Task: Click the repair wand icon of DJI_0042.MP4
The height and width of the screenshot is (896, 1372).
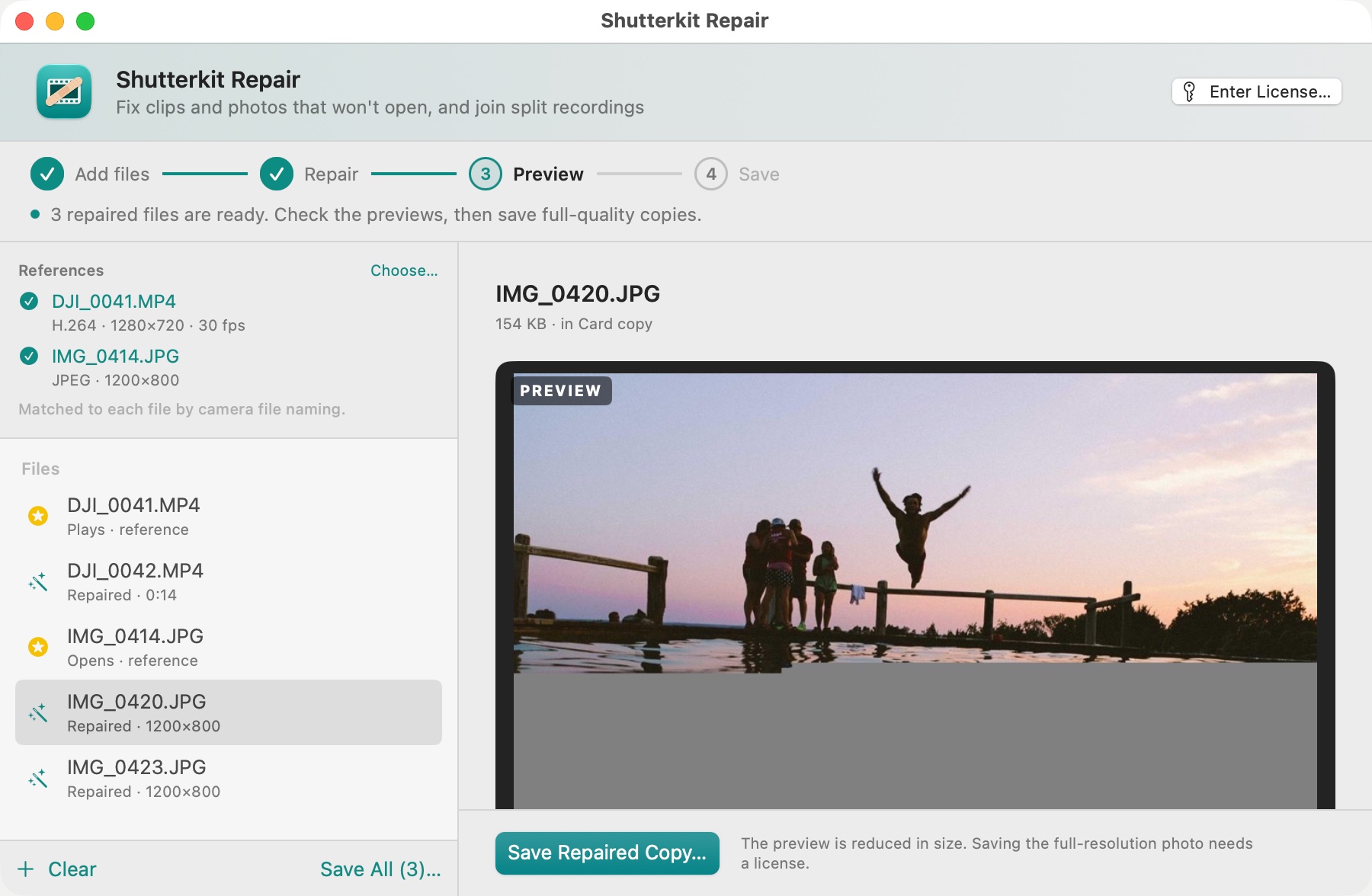Action: click(x=38, y=582)
